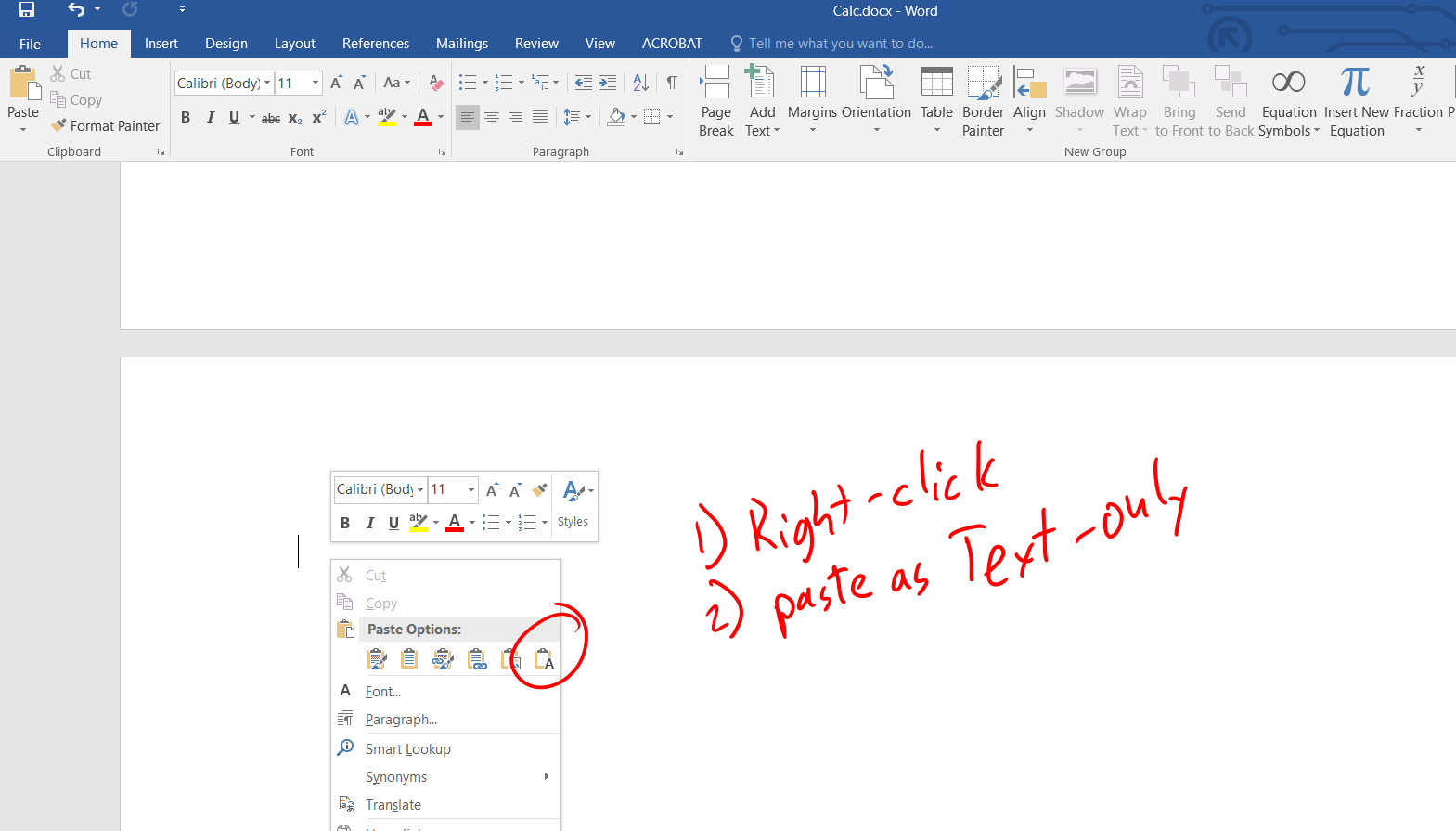1456x831 pixels.
Task: Apply superscript formatting
Action: click(x=318, y=117)
